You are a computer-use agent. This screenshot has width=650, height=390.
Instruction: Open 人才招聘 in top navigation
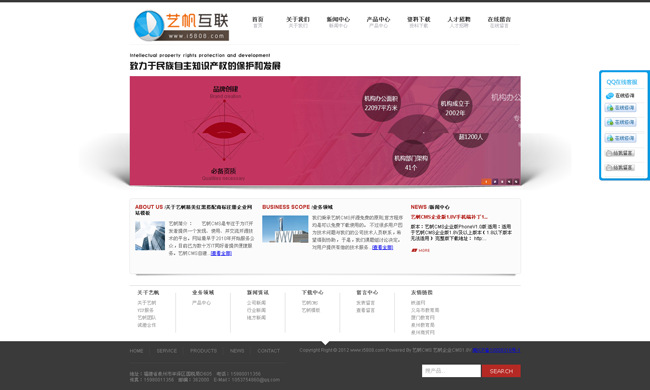(458, 22)
